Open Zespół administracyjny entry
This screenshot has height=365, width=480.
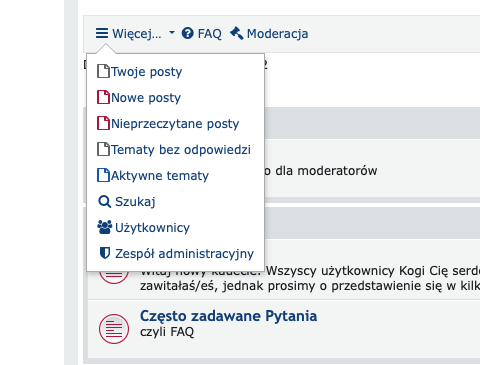(184, 254)
